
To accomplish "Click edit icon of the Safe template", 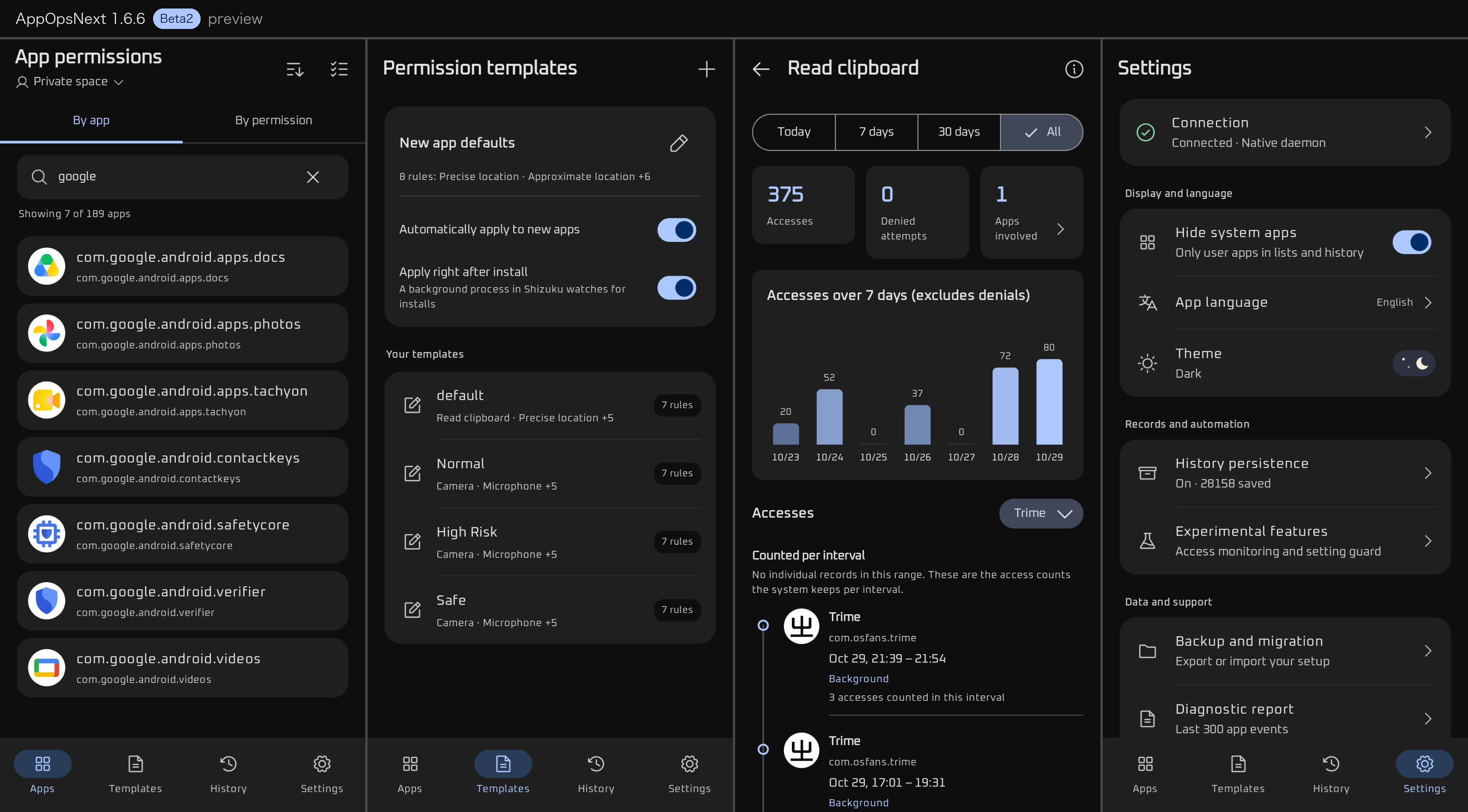I will tap(412, 610).
